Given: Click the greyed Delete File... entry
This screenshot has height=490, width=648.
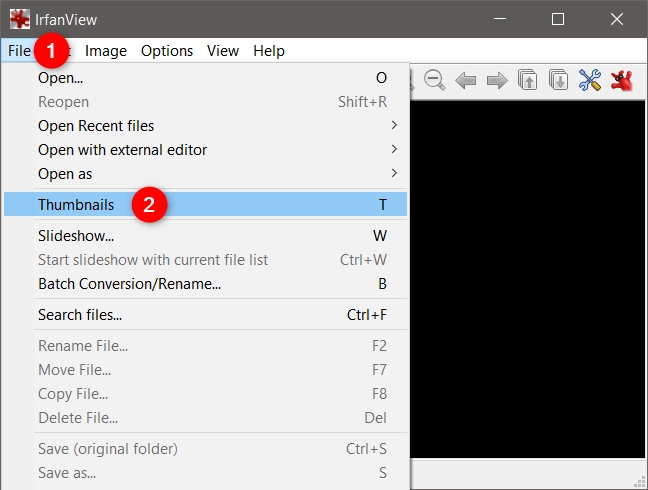Looking at the screenshot, I should pyautogui.click(x=205, y=418).
